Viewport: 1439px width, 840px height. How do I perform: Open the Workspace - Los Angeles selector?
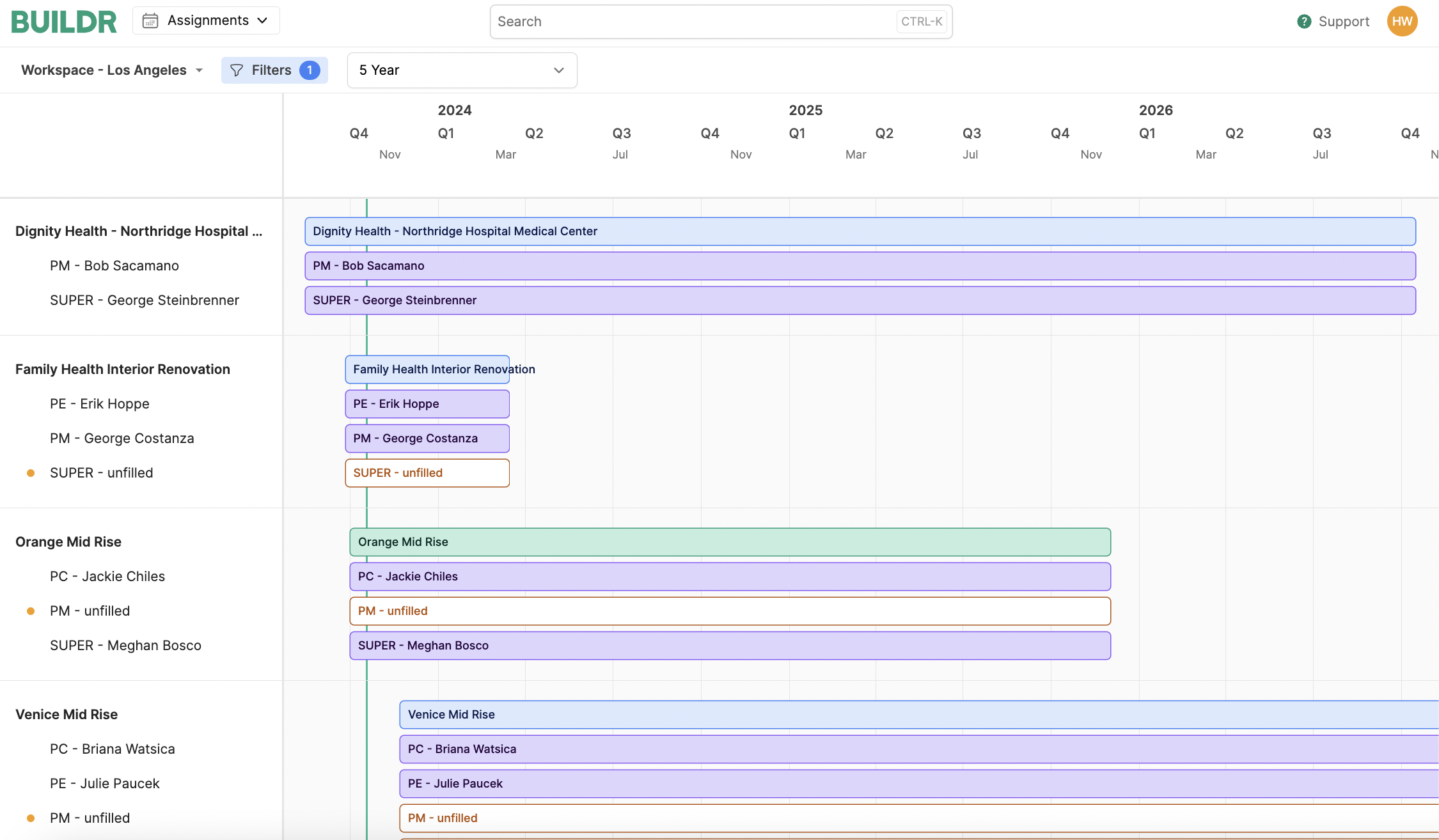112,70
